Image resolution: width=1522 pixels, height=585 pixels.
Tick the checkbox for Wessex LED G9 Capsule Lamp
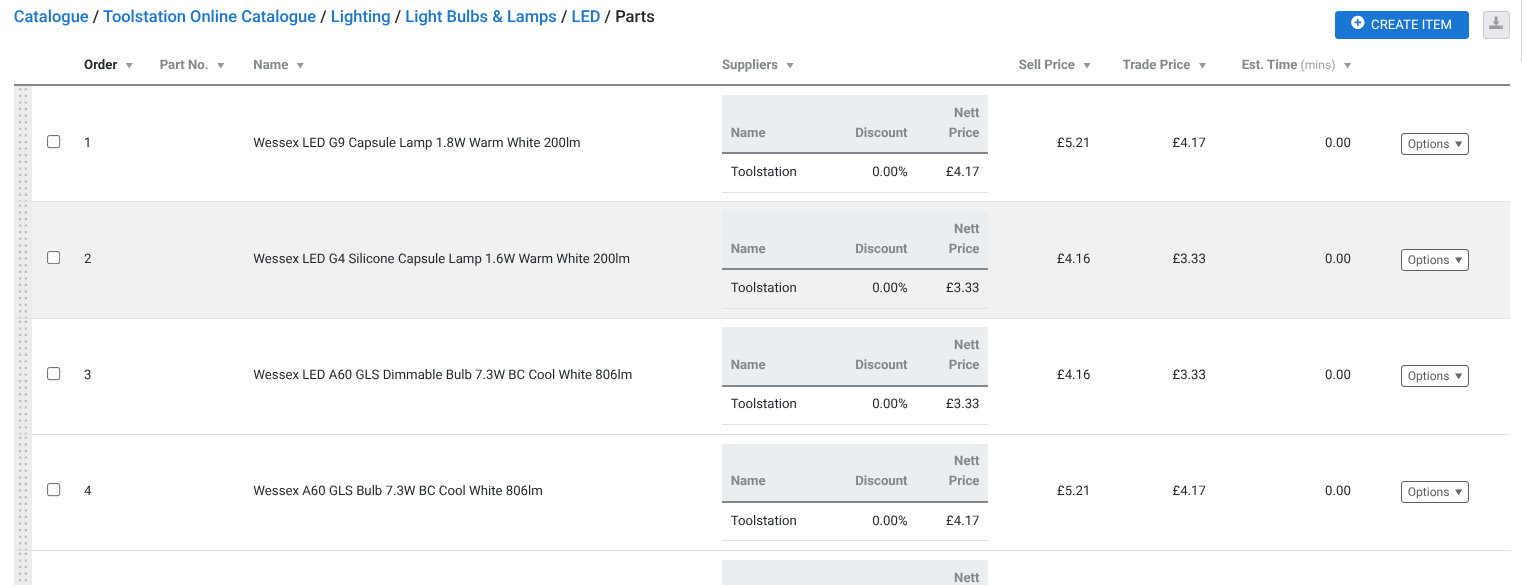click(x=54, y=142)
